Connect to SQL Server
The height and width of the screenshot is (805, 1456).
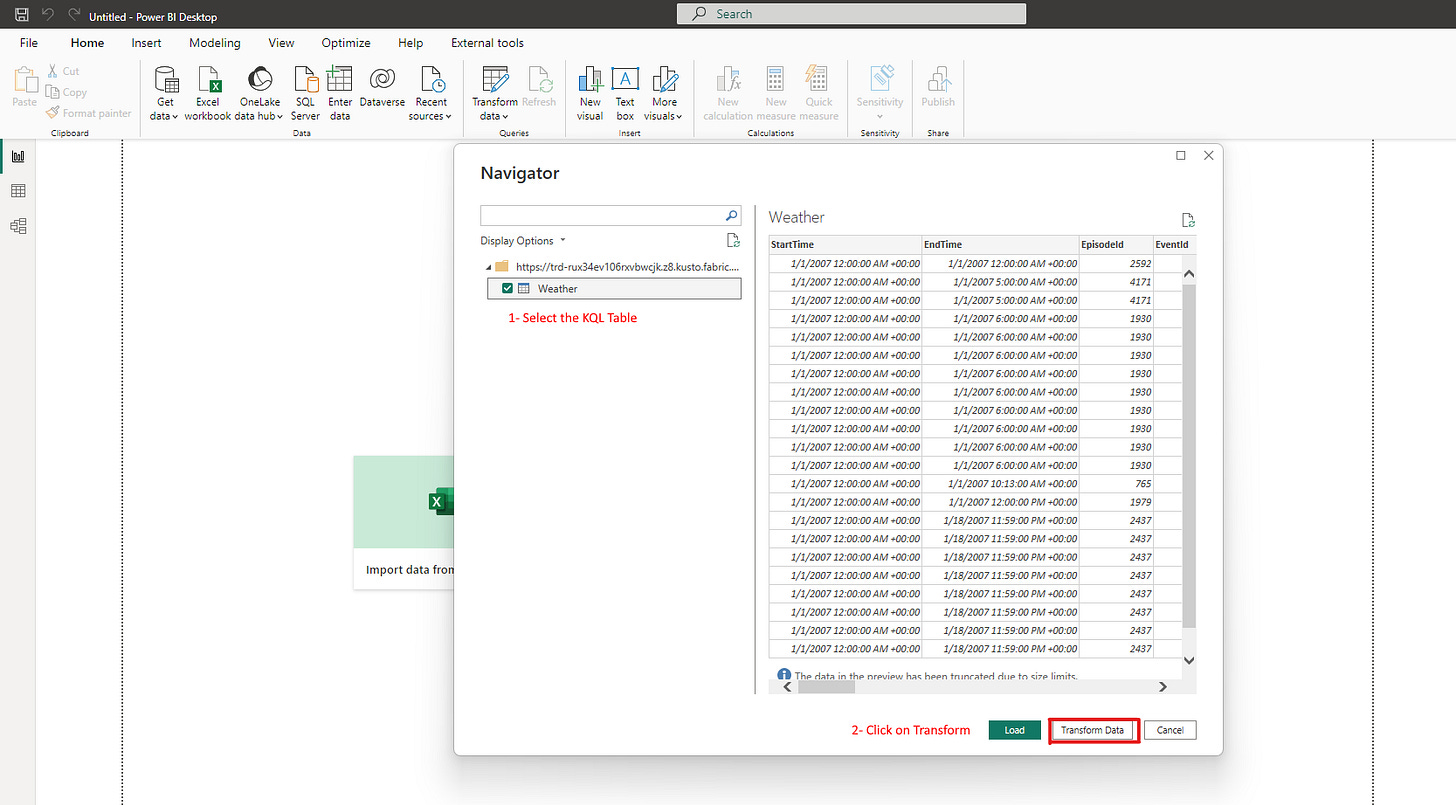click(305, 92)
